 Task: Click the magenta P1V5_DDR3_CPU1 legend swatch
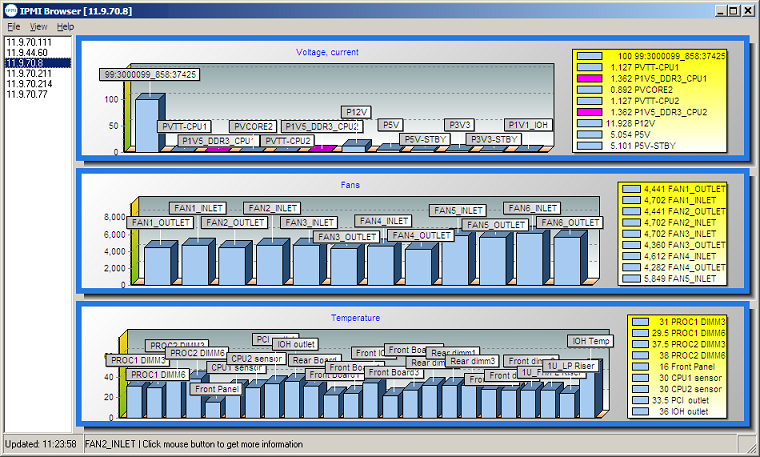(590, 79)
